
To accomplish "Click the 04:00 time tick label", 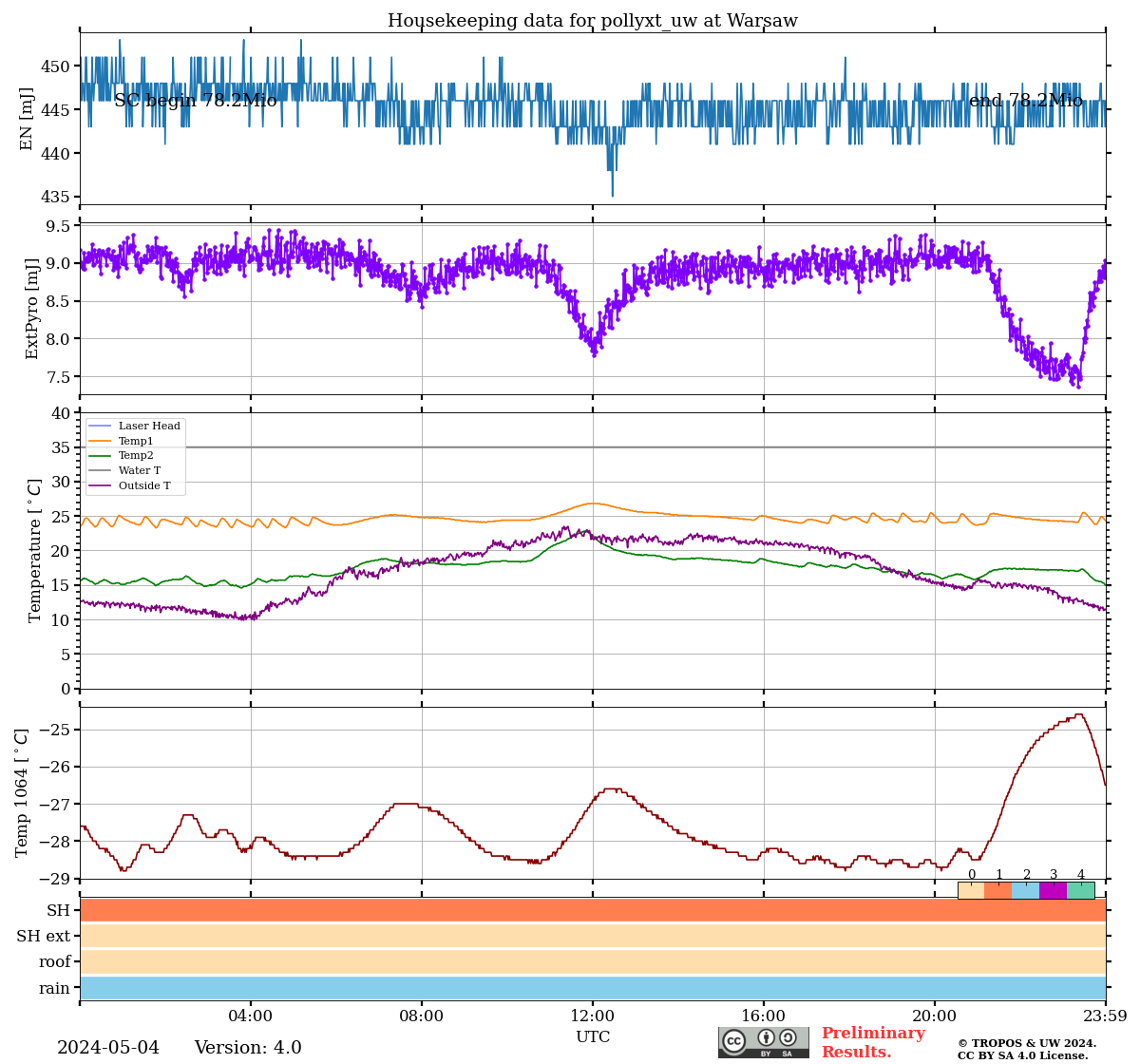I will (x=251, y=1016).
